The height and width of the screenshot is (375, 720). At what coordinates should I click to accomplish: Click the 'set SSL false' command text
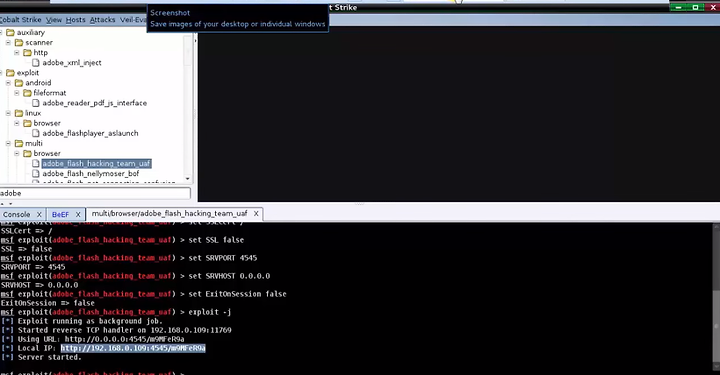click(x=216, y=240)
